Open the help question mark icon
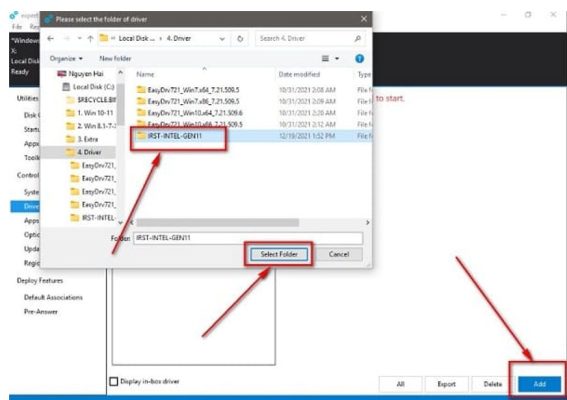Image resolution: width=567 pixels, height=400 pixels. (x=359, y=59)
